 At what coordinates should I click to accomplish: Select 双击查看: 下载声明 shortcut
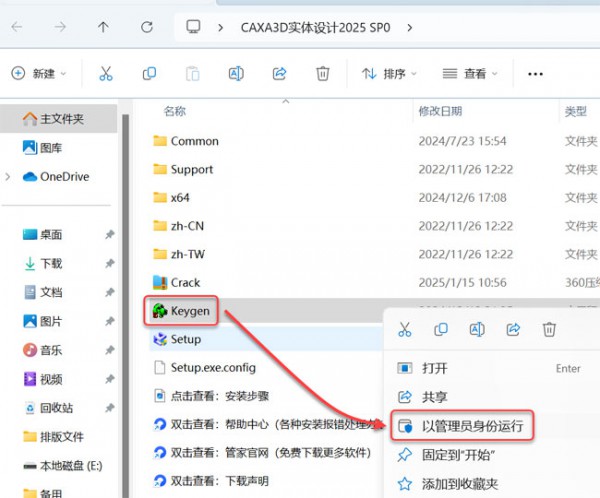point(211,481)
